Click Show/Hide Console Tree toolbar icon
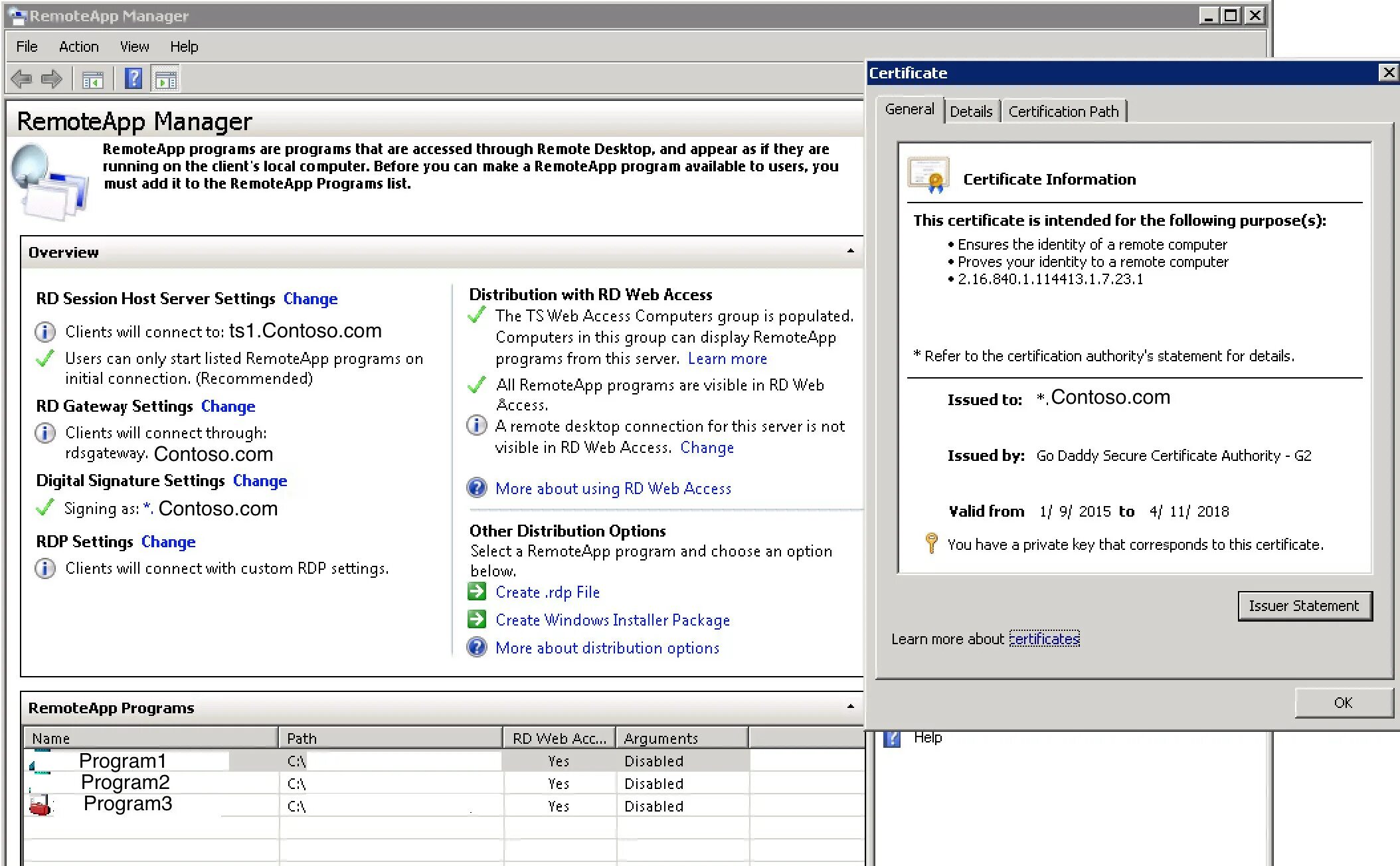1400x866 pixels. point(92,80)
